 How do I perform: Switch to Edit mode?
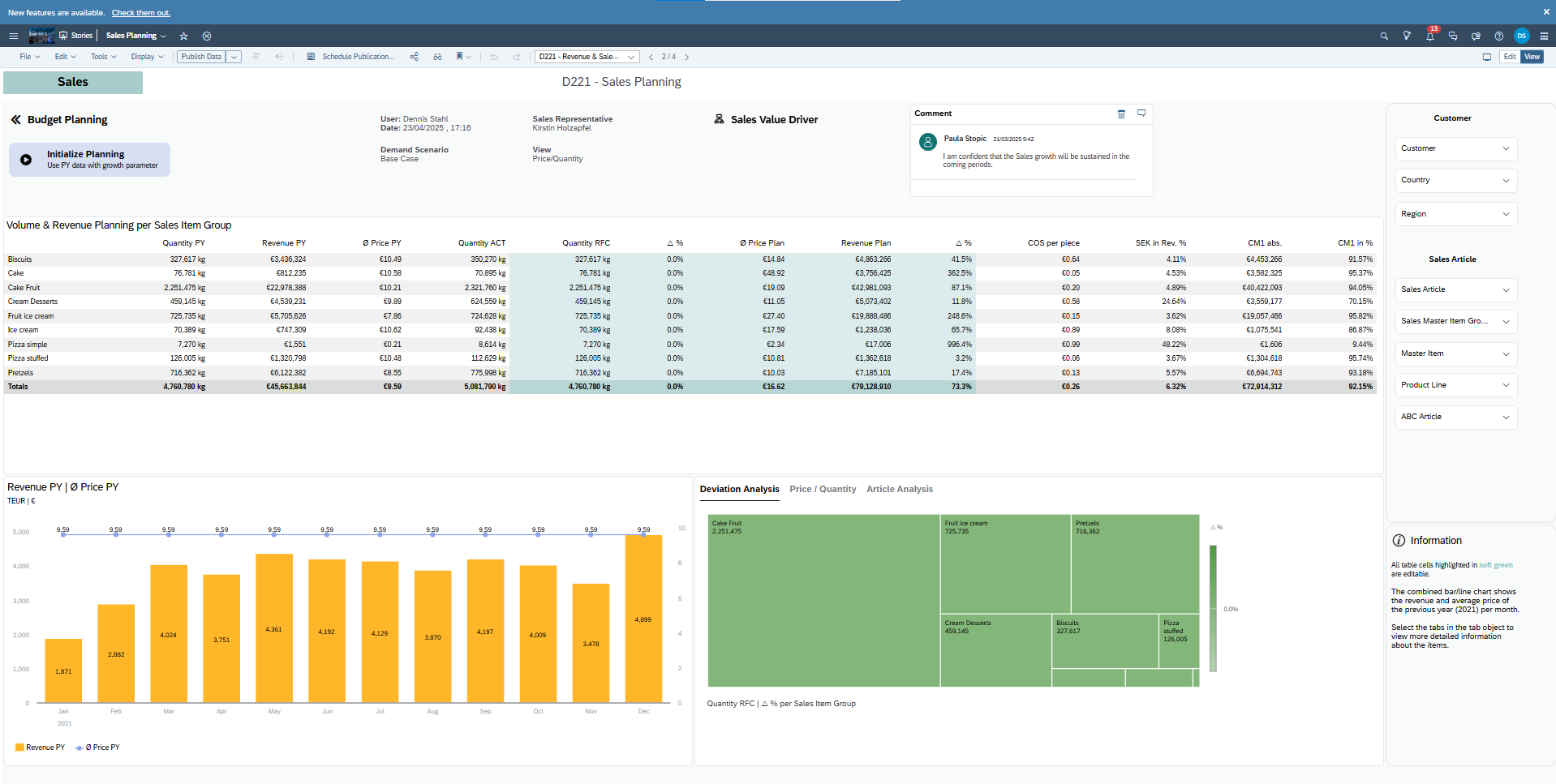point(1509,57)
